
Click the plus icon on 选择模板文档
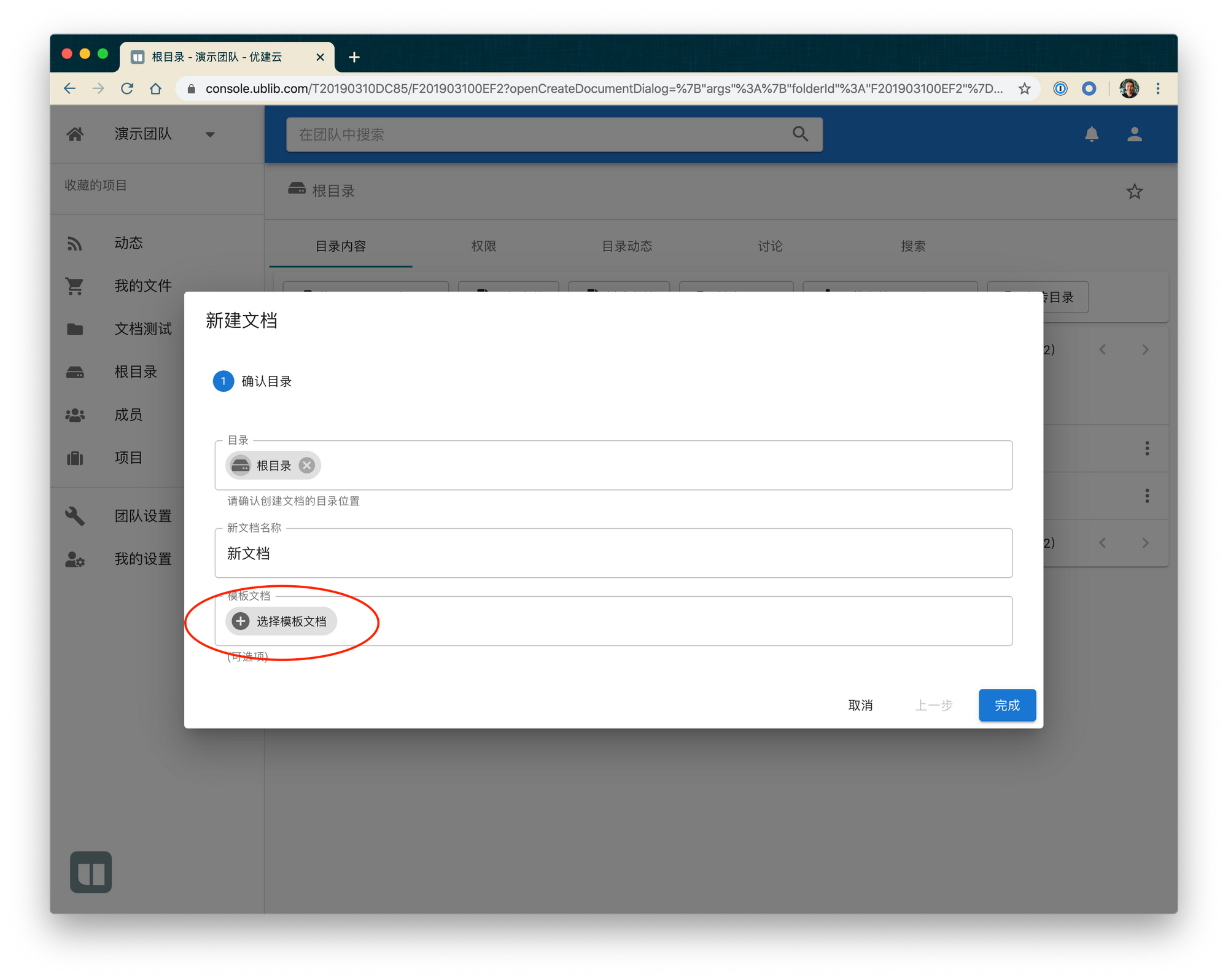[241, 621]
